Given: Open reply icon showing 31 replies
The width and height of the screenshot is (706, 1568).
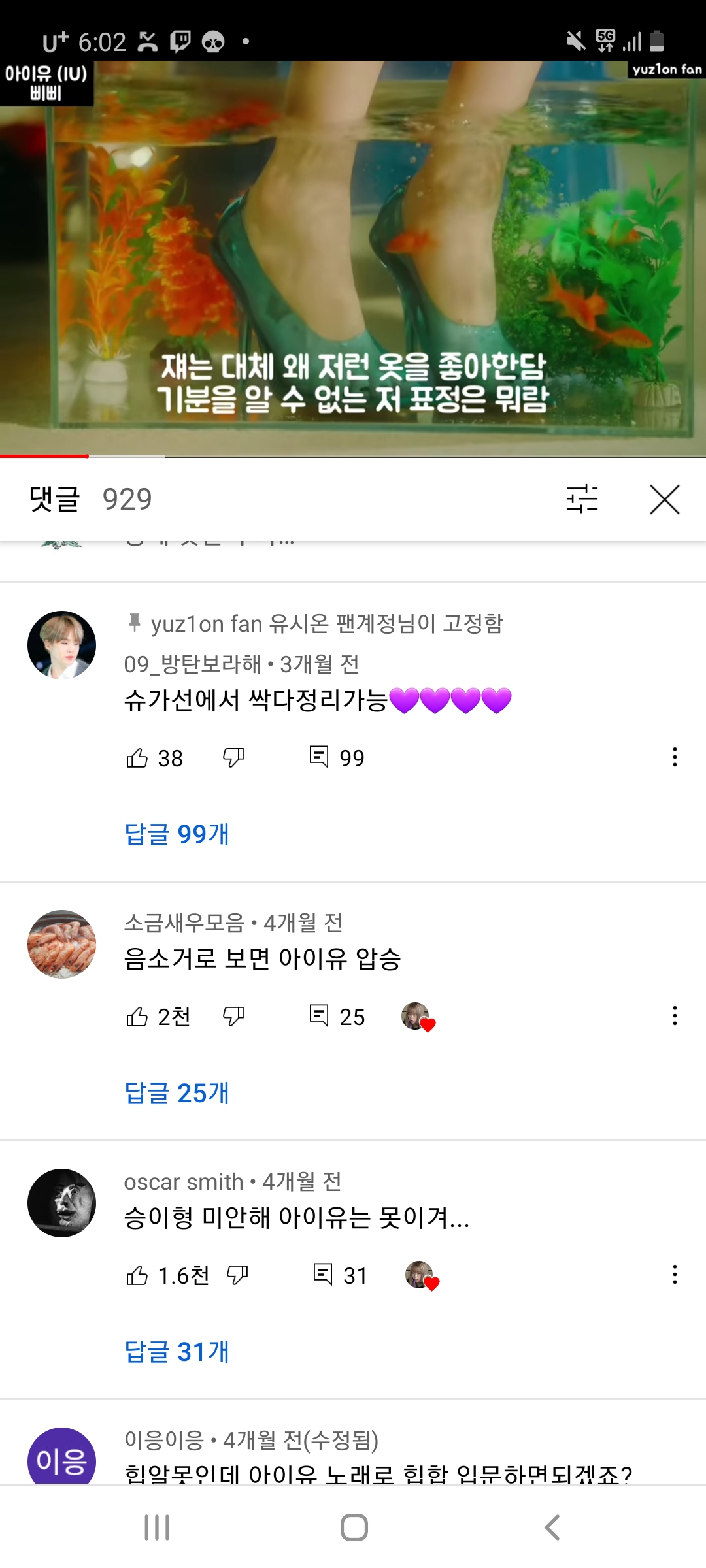Looking at the screenshot, I should (323, 1275).
